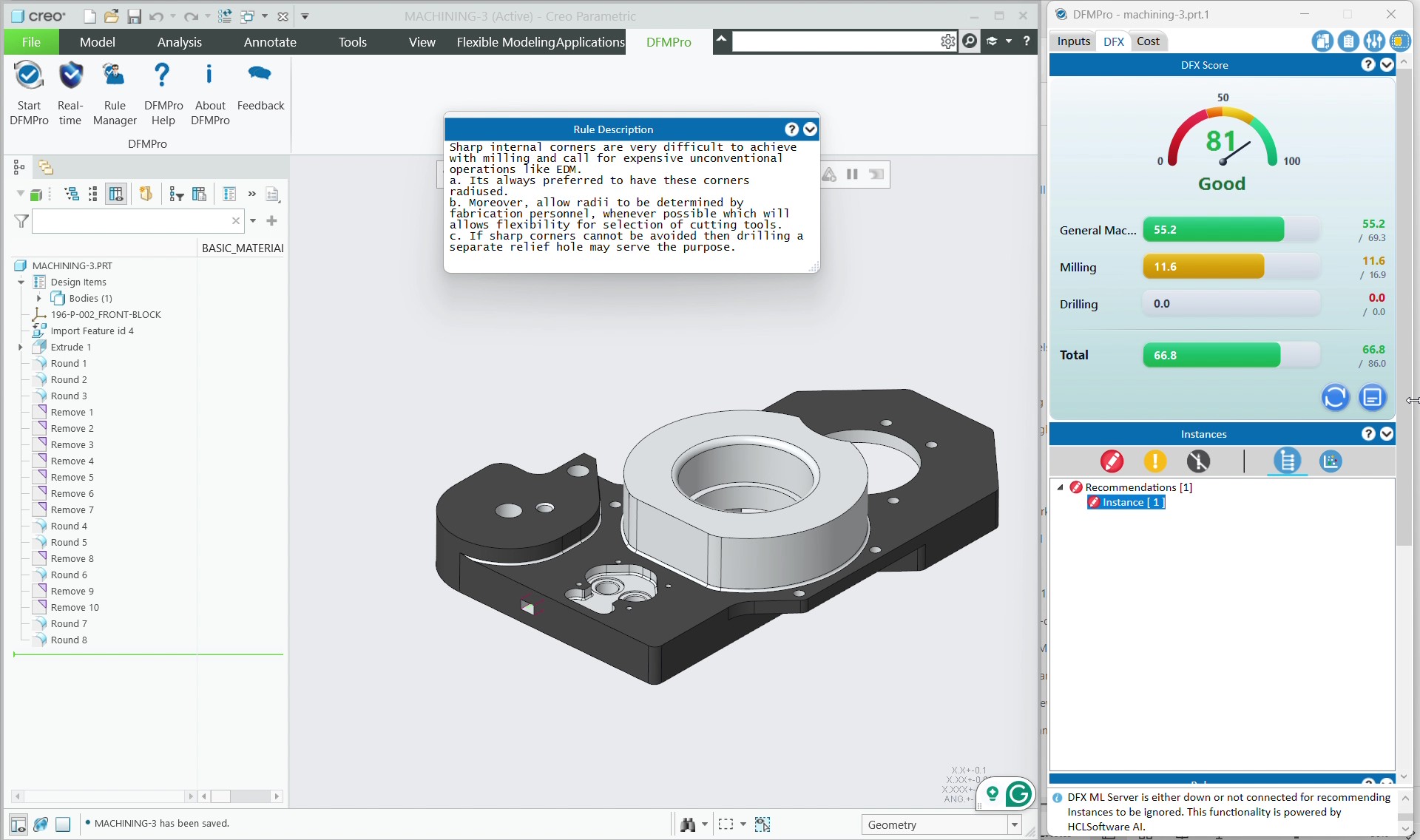Click the clipboard report icon in DFMPro header
The width and height of the screenshot is (1420, 840).
click(x=1348, y=41)
